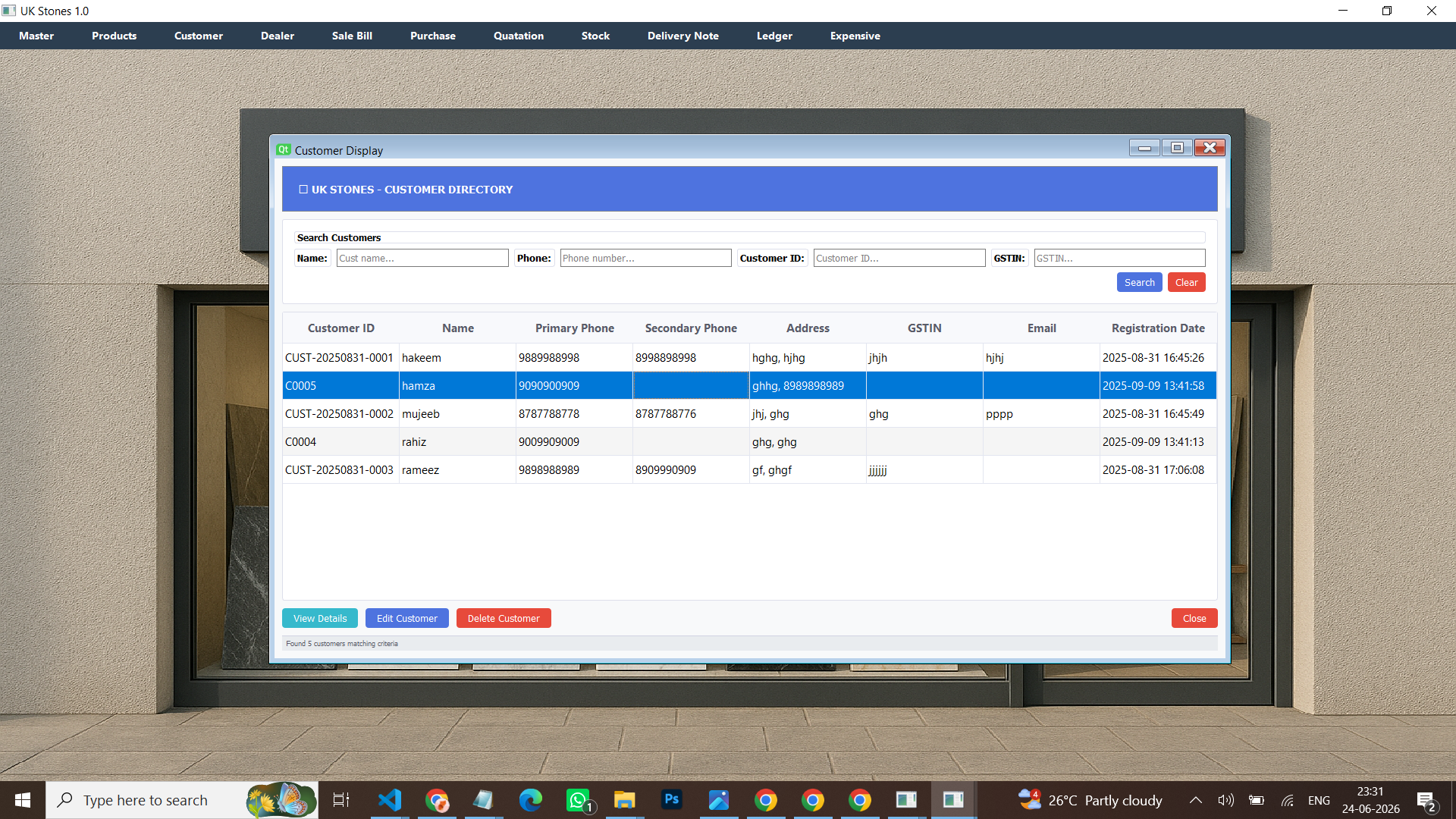This screenshot has height=819, width=1456.
Task: Open the Windows Start menu
Action: point(23,800)
